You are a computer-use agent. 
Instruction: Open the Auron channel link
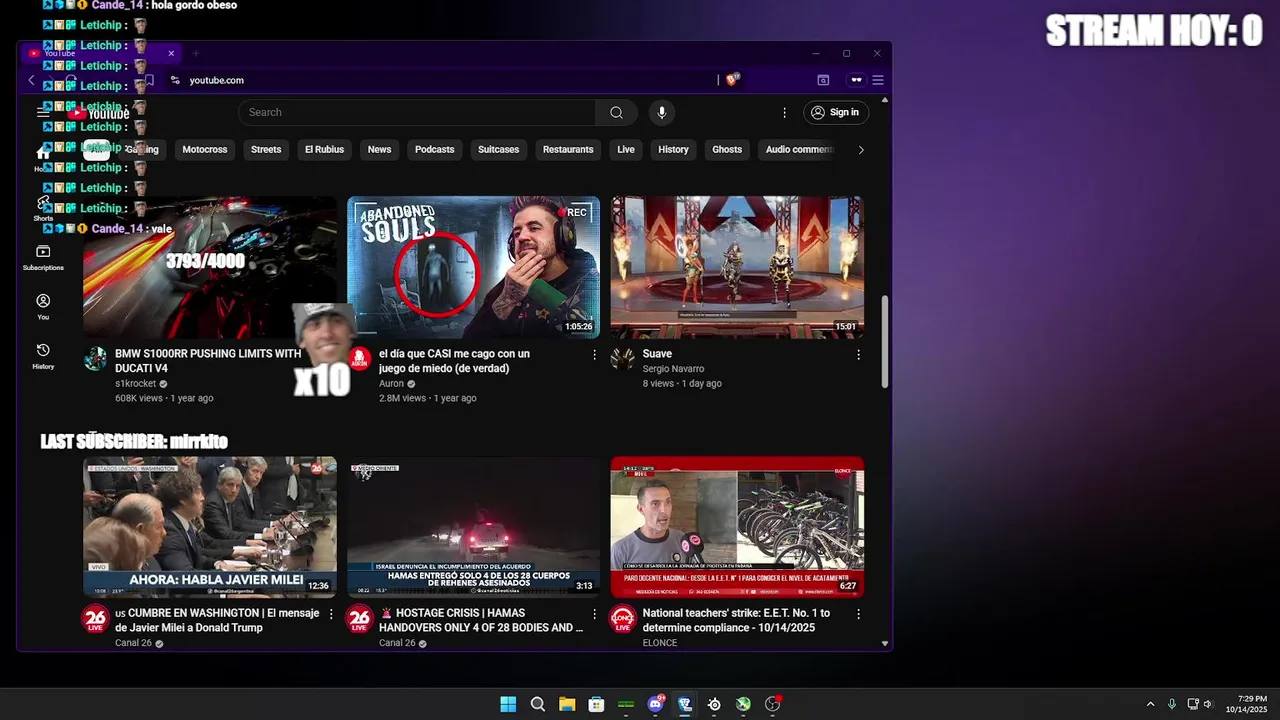pyautogui.click(x=391, y=383)
